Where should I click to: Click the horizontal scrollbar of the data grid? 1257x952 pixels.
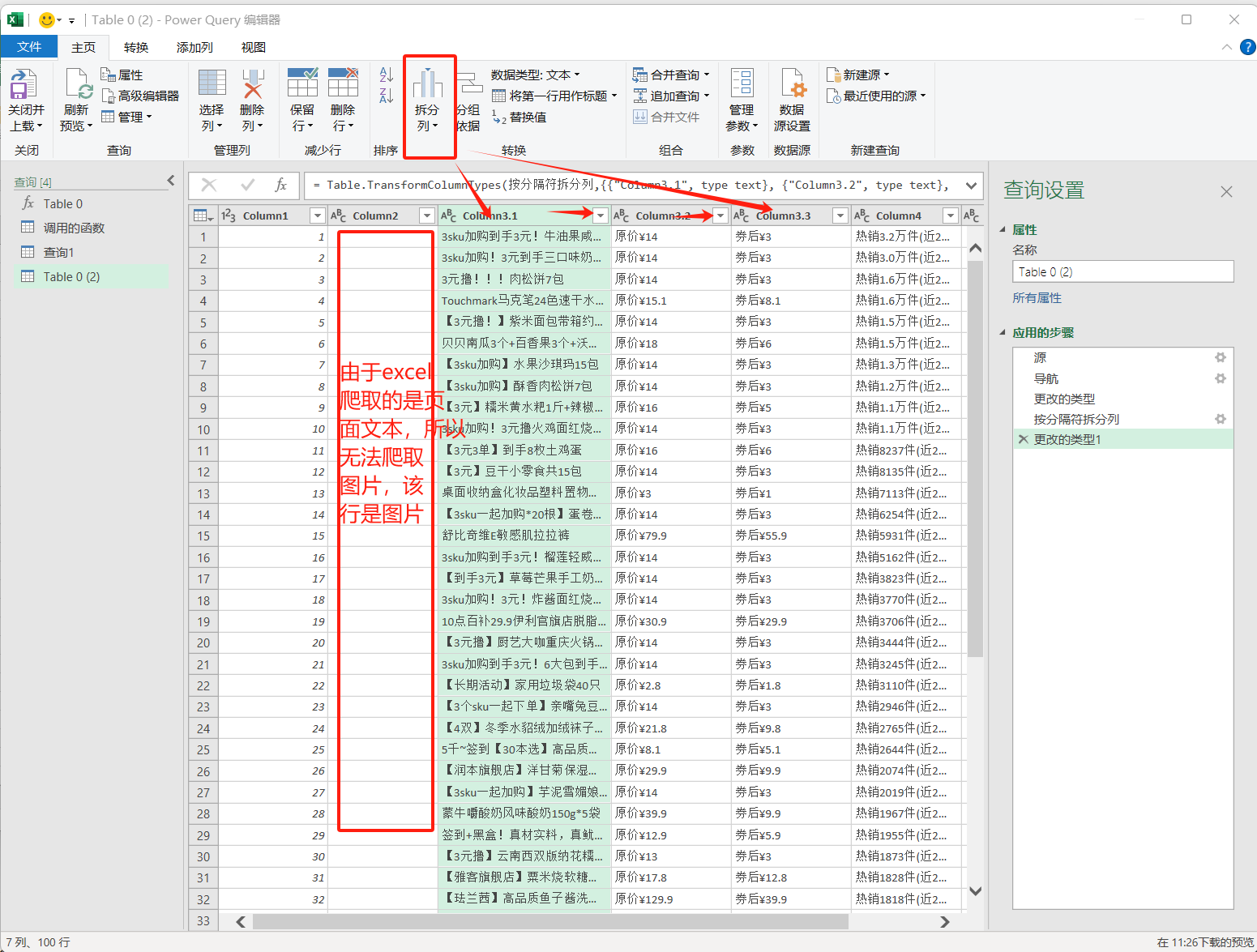point(550,922)
